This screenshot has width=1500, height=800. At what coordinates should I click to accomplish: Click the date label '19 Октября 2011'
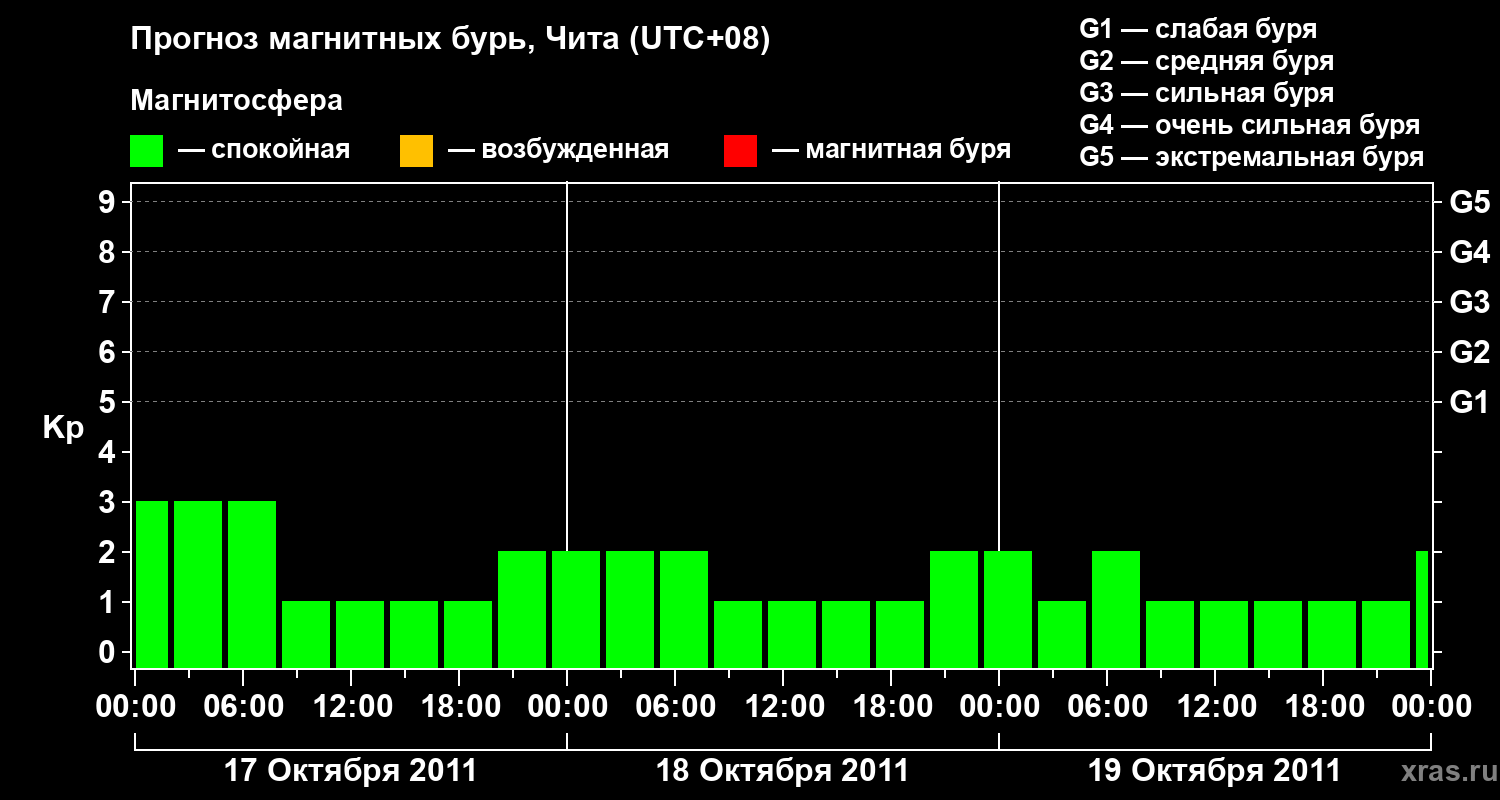[1214, 771]
